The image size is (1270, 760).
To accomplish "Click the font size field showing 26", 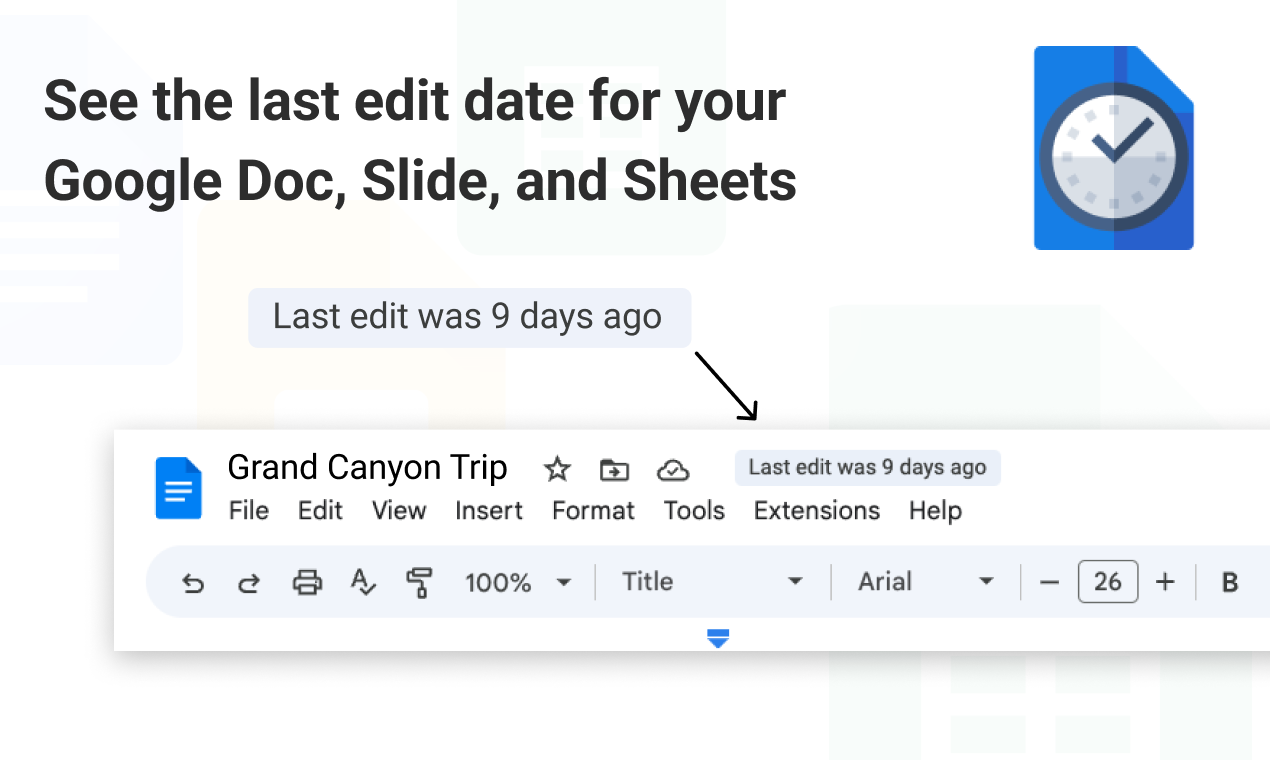I will [1108, 582].
